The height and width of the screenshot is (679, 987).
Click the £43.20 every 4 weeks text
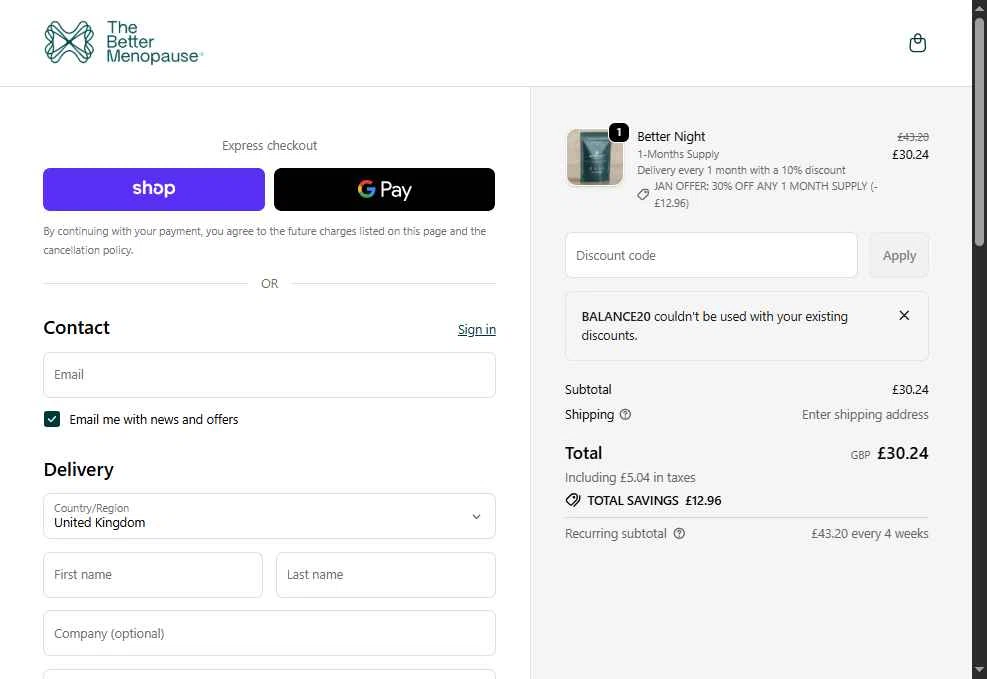tap(870, 534)
